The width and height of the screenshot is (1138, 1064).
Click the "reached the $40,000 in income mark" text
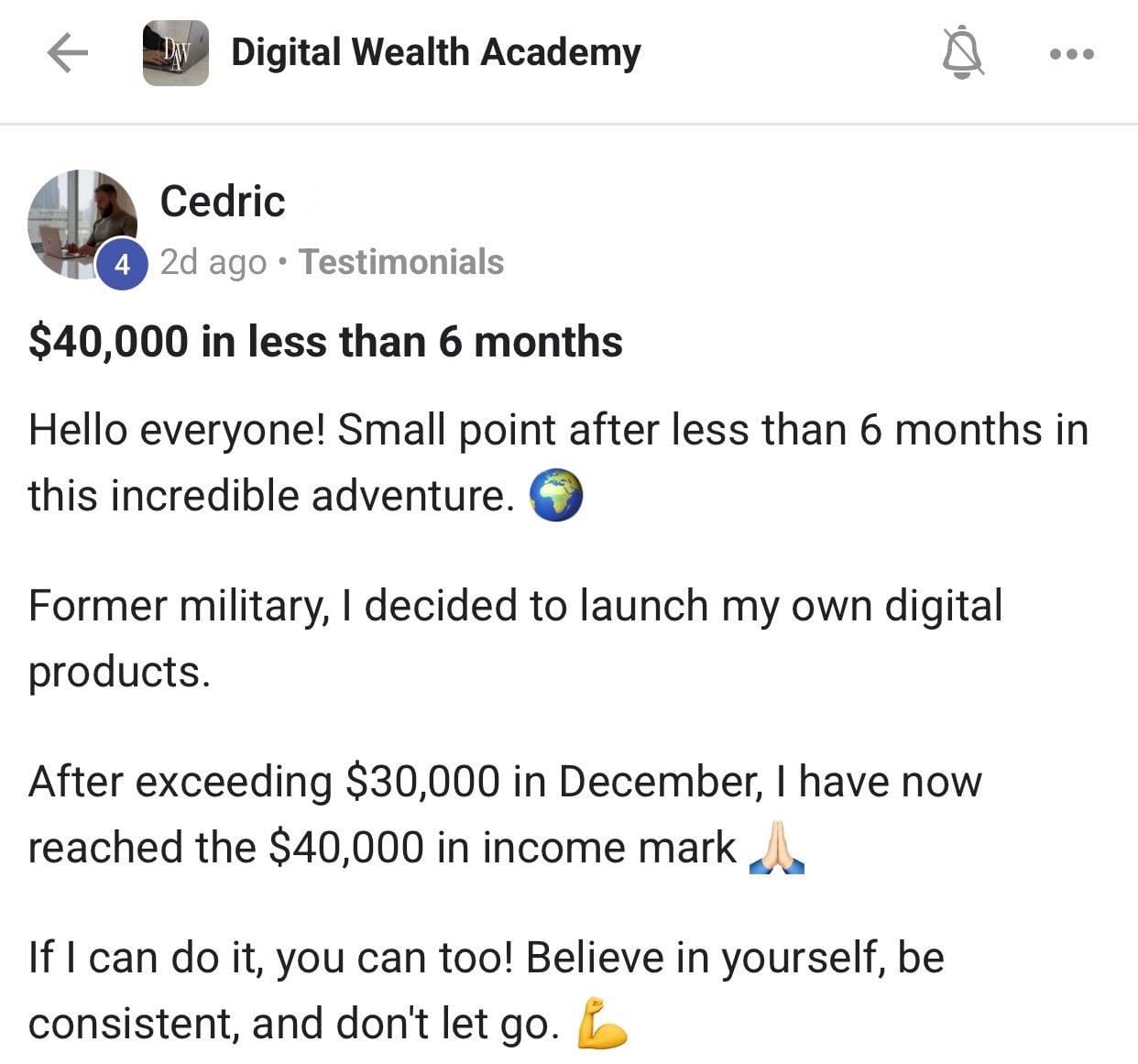(x=381, y=848)
